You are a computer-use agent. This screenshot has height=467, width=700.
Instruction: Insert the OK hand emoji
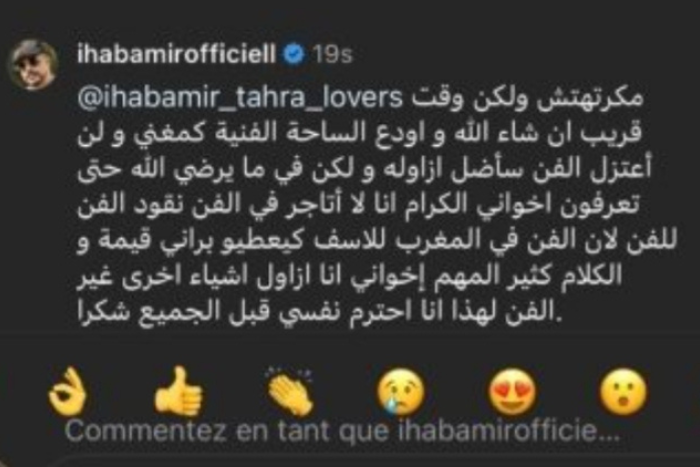[x=67, y=392]
